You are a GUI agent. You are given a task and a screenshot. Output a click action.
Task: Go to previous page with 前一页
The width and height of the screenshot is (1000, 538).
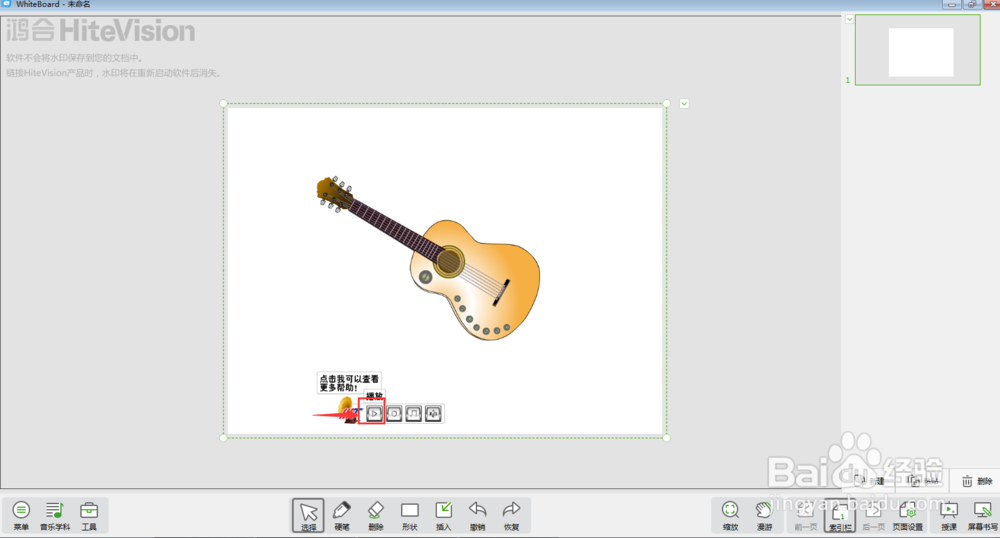[x=805, y=516]
